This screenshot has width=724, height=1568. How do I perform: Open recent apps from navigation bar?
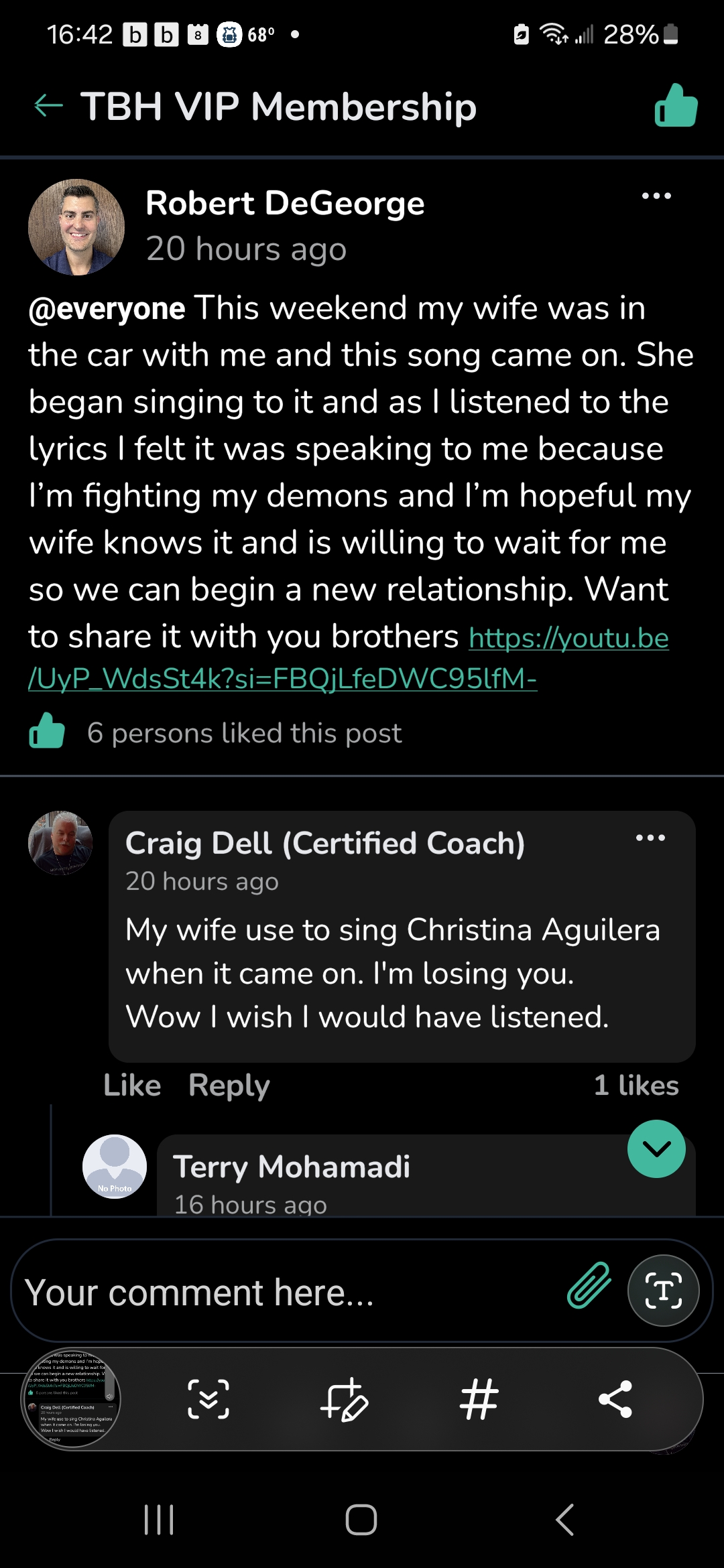click(159, 1520)
